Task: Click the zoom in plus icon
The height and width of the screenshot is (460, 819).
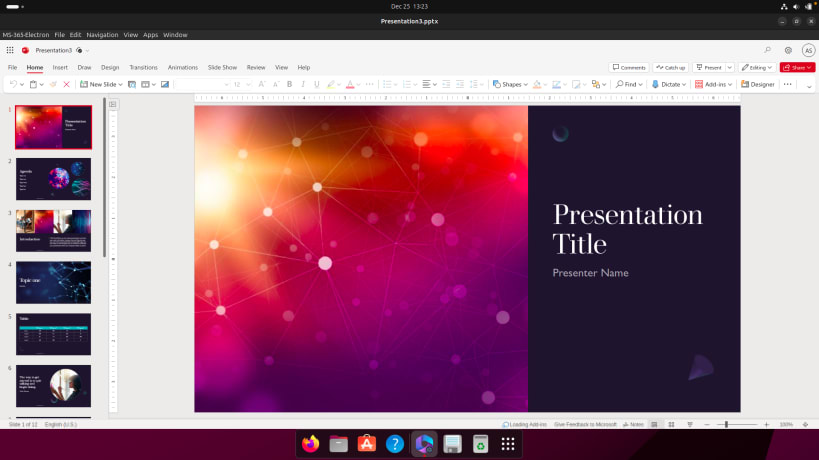Action: point(767,424)
